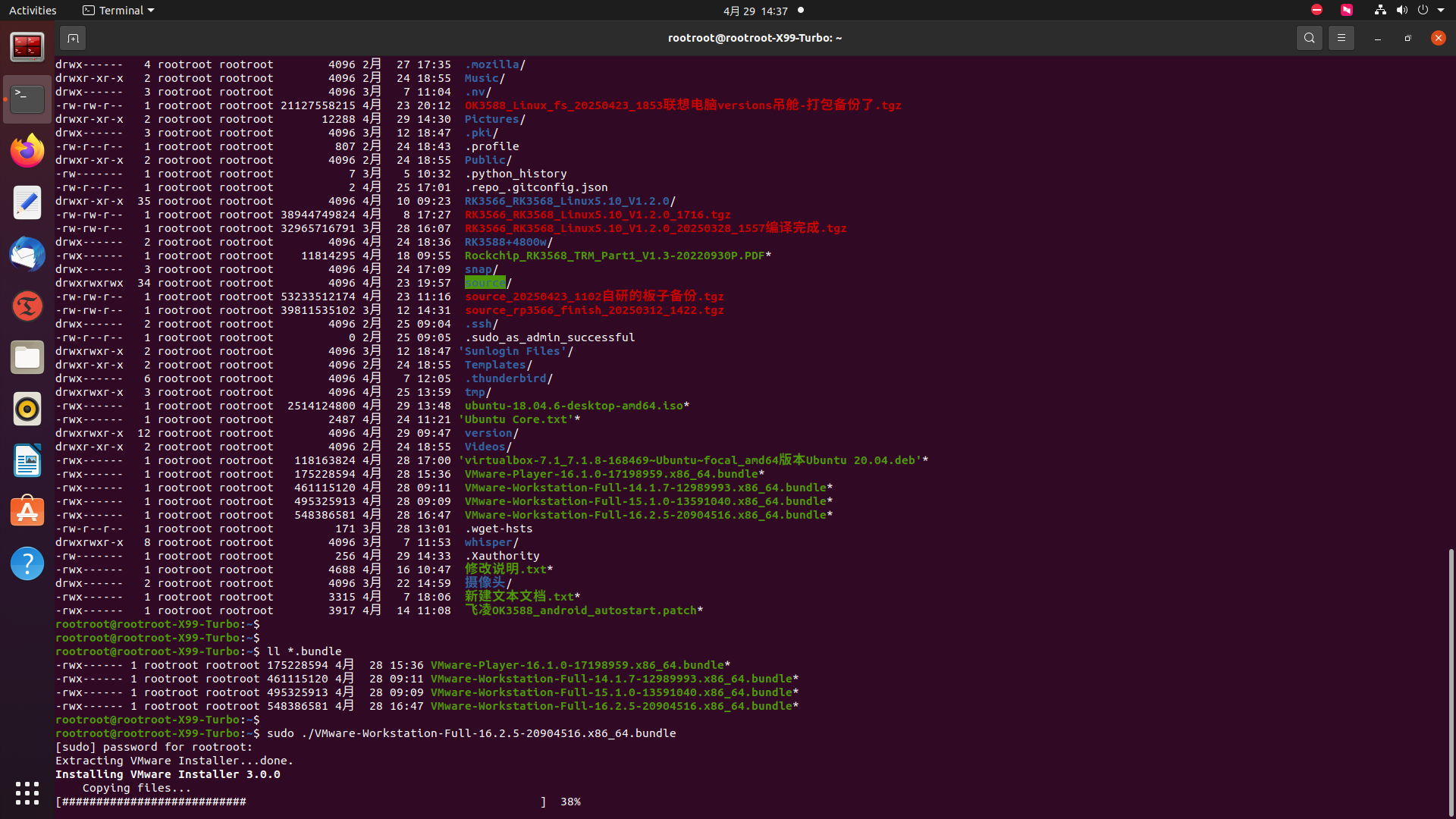Click the network status icon
Image resolution: width=1456 pixels, height=819 pixels.
[1380, 11]
